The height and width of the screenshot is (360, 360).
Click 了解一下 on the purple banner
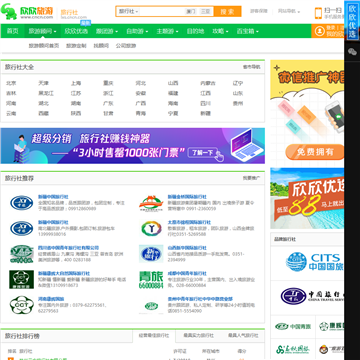point(203,153)
